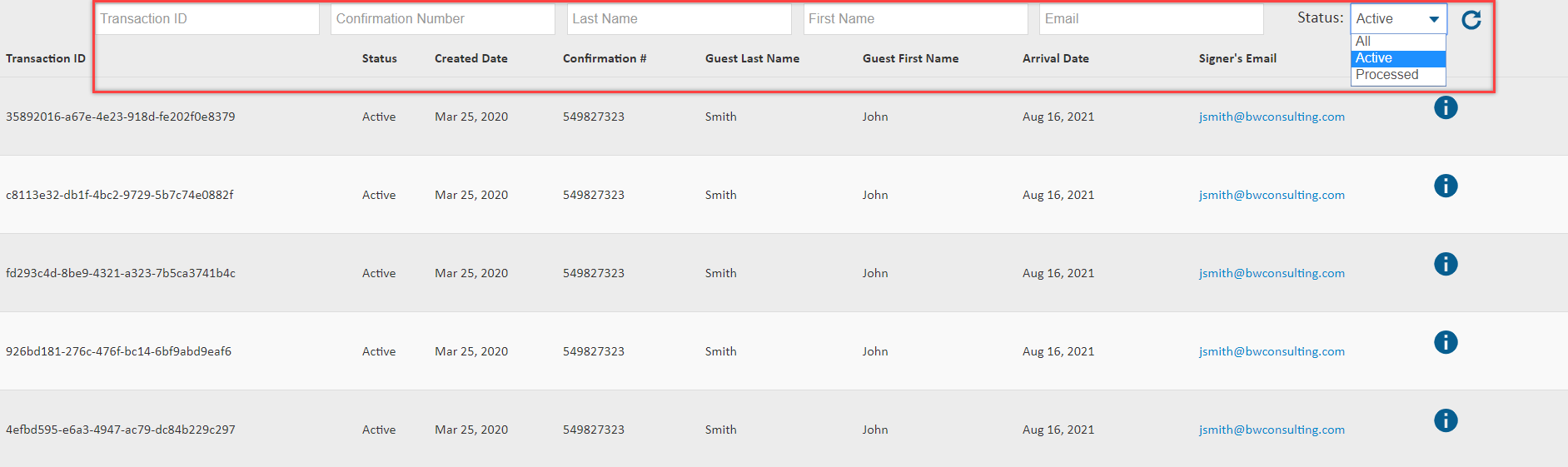Click the Transaction ID search field
Viewport: 1568px width, 467px height.
click(x=207, y=19)
